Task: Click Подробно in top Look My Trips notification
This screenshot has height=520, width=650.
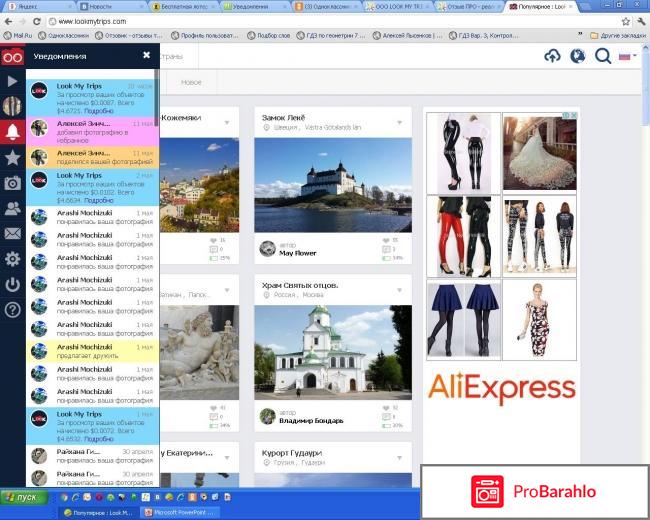Action: pos(99,111)
